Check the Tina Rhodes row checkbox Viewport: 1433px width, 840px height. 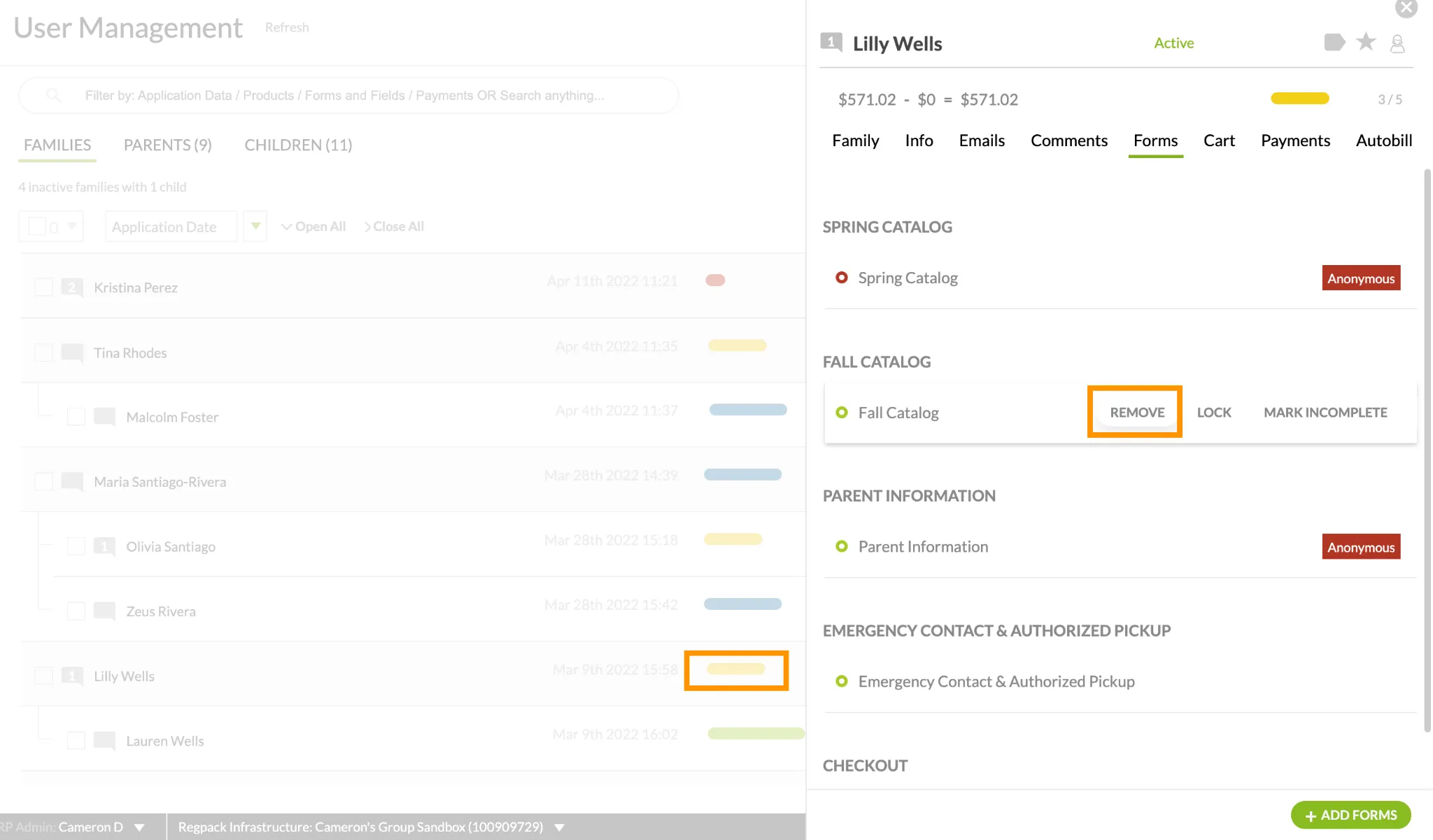pyautogui.click(x=43, y=353)
